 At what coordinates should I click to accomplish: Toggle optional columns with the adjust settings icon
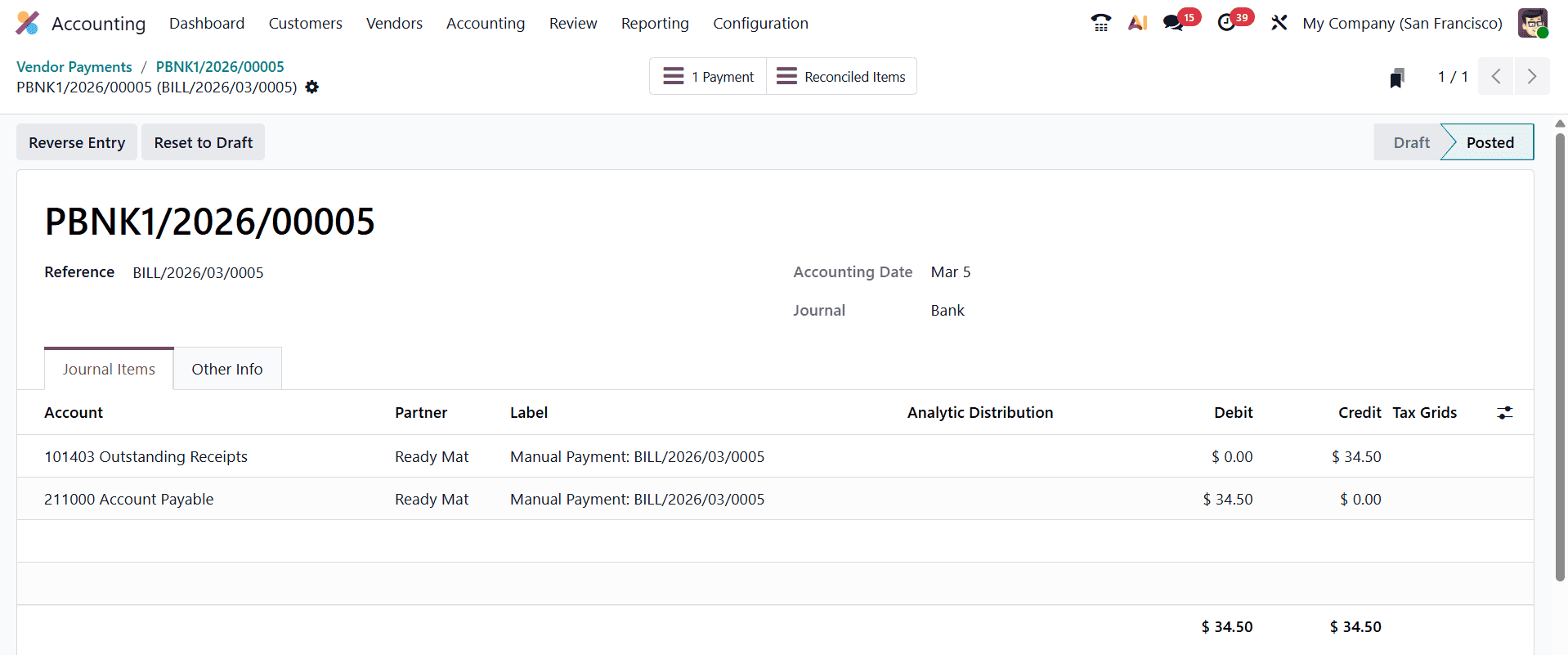[1504, 413]
